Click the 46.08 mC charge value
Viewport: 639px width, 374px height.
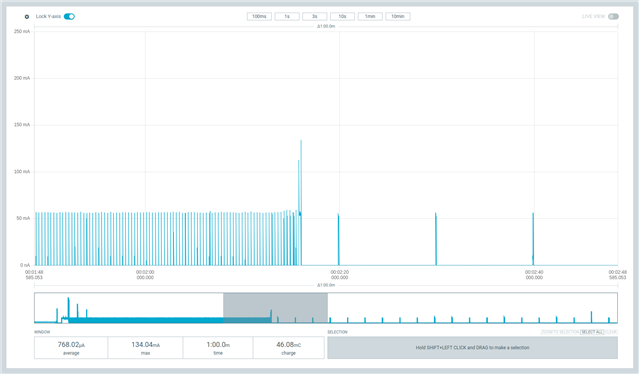[289, 345]
